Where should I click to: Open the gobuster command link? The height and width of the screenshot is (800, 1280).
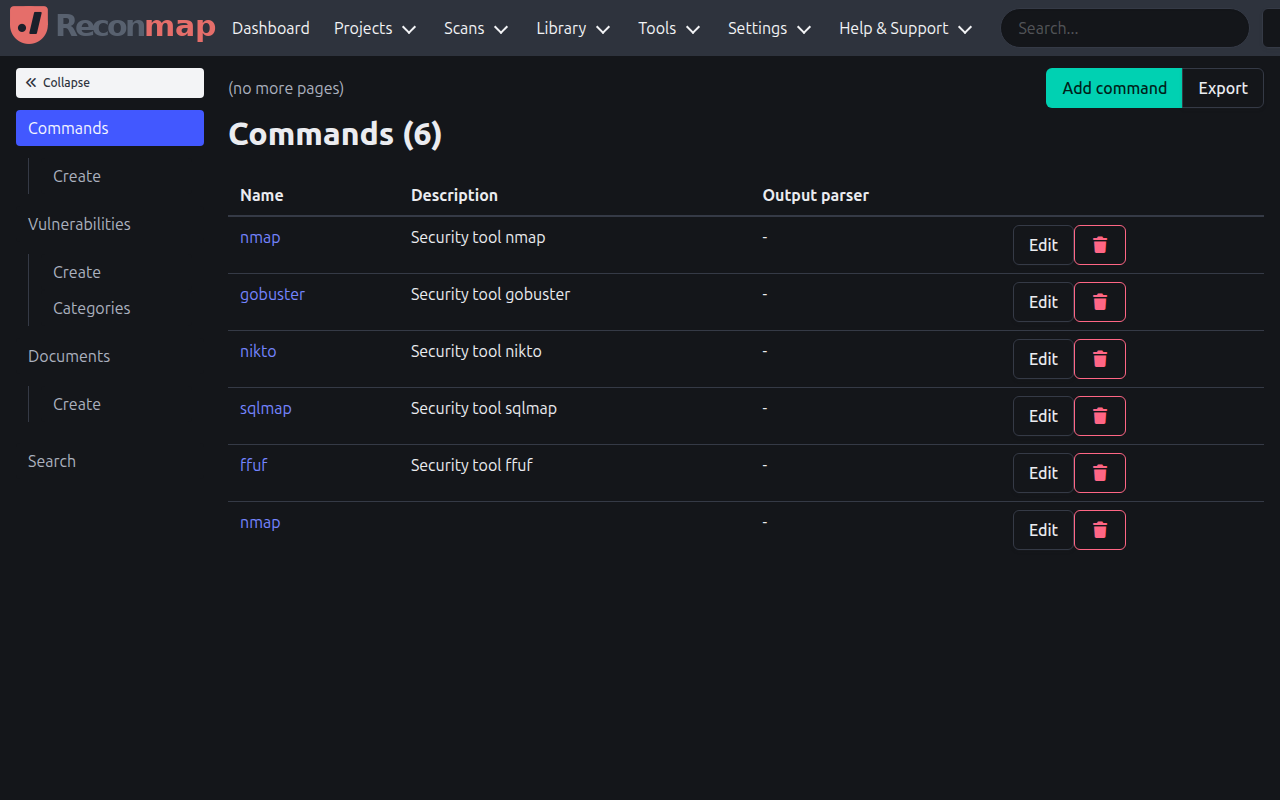pyautogui.click(x=272, y=293)
